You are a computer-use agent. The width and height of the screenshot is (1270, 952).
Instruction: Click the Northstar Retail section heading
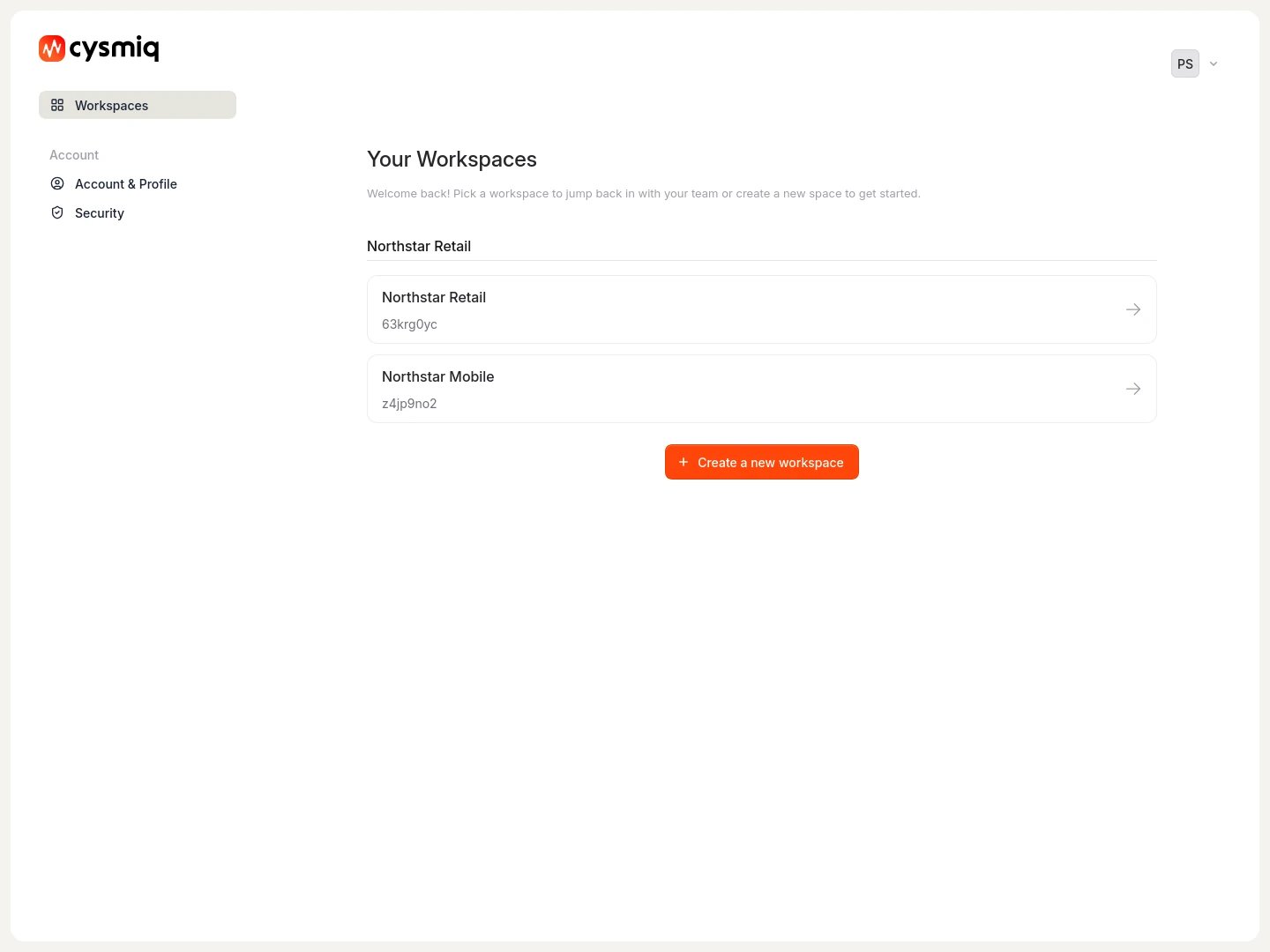(419, 246)
